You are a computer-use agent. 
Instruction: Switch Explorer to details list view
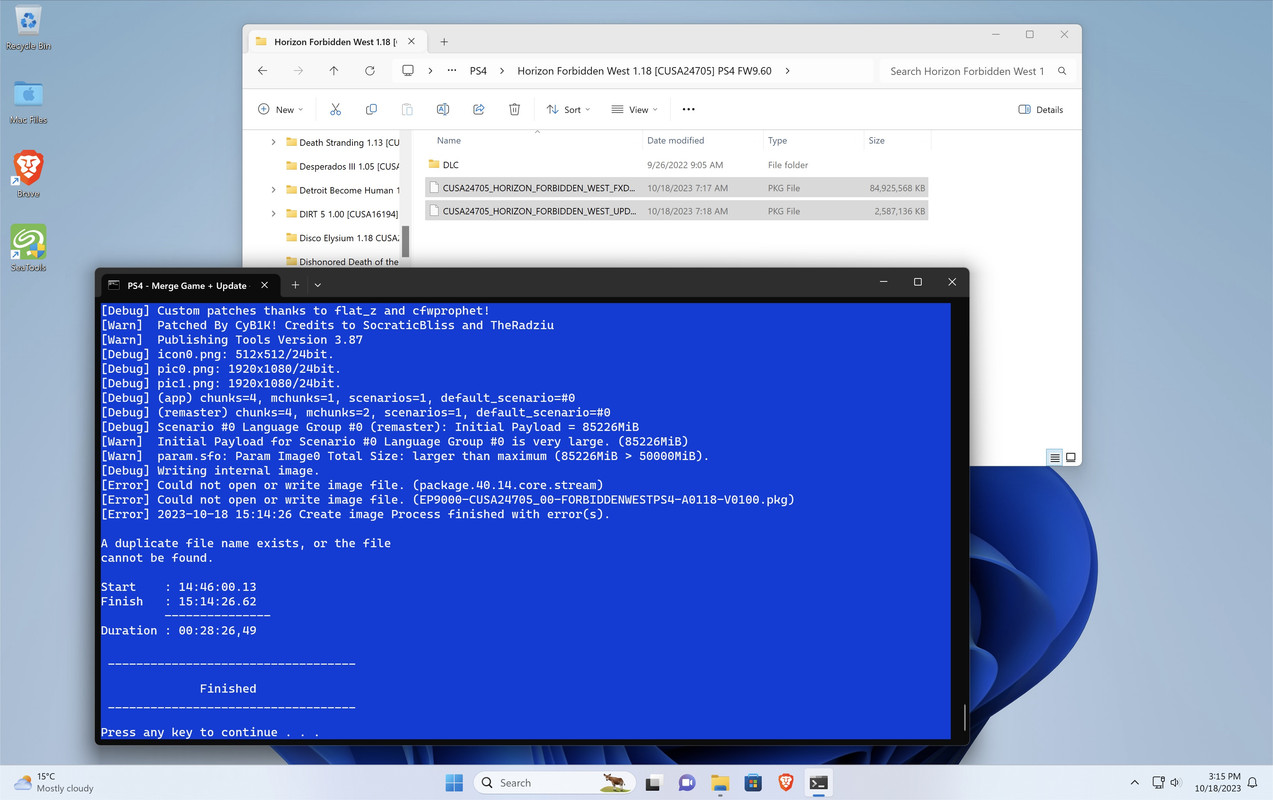[x=1054, y=457]
